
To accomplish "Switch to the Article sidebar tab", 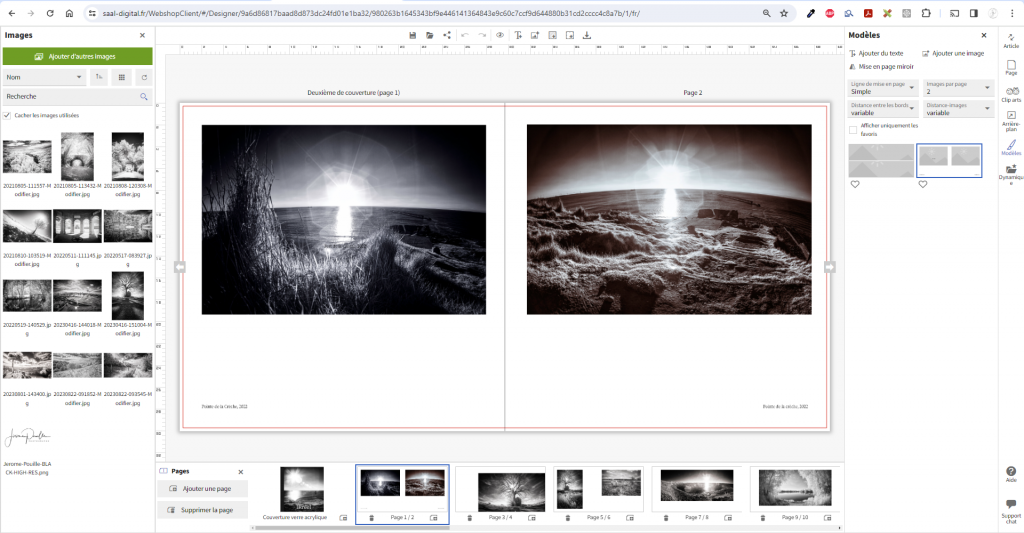I will (1011, 41).
